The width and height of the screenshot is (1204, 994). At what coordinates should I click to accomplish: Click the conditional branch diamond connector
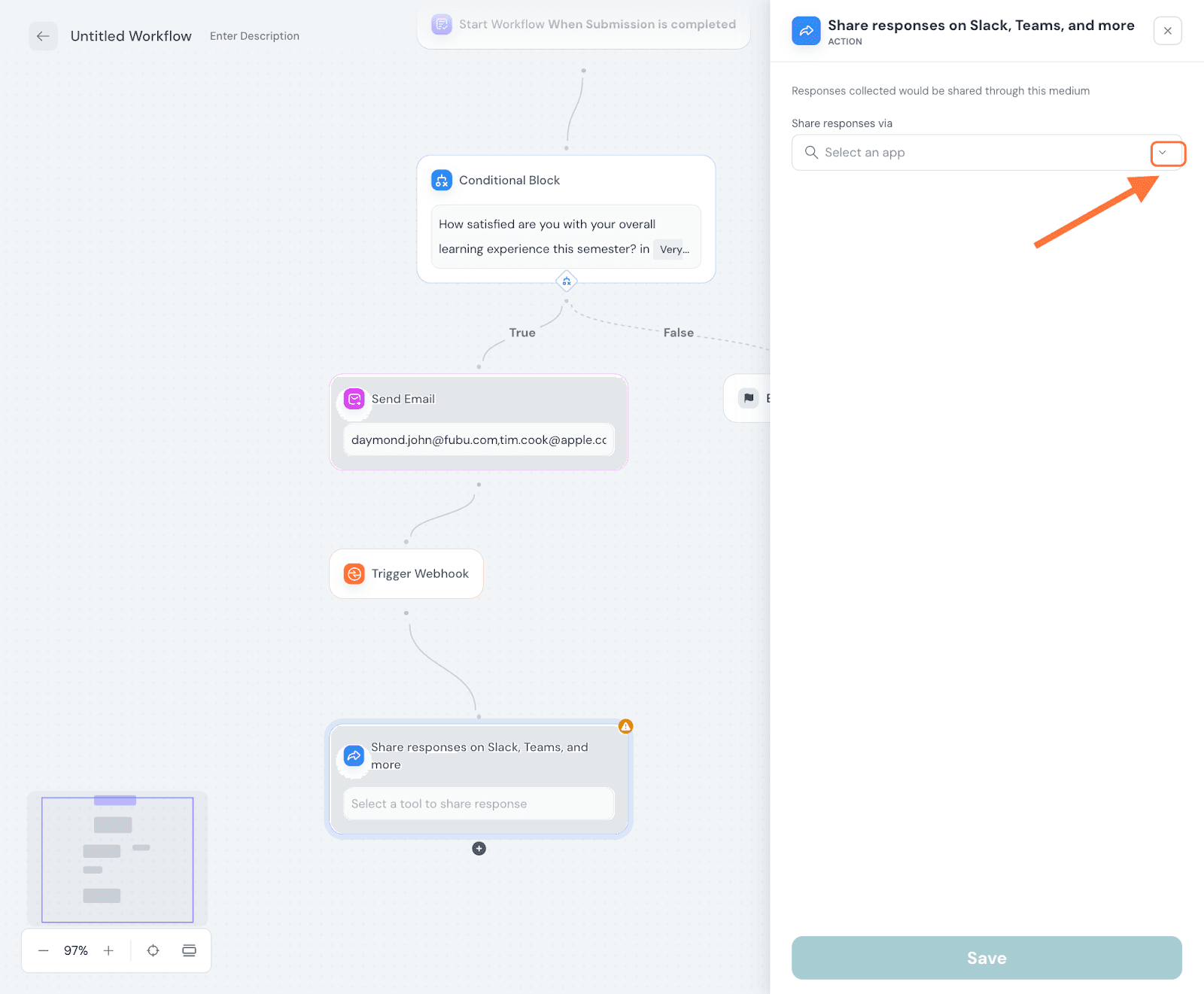tap(567, 281)
